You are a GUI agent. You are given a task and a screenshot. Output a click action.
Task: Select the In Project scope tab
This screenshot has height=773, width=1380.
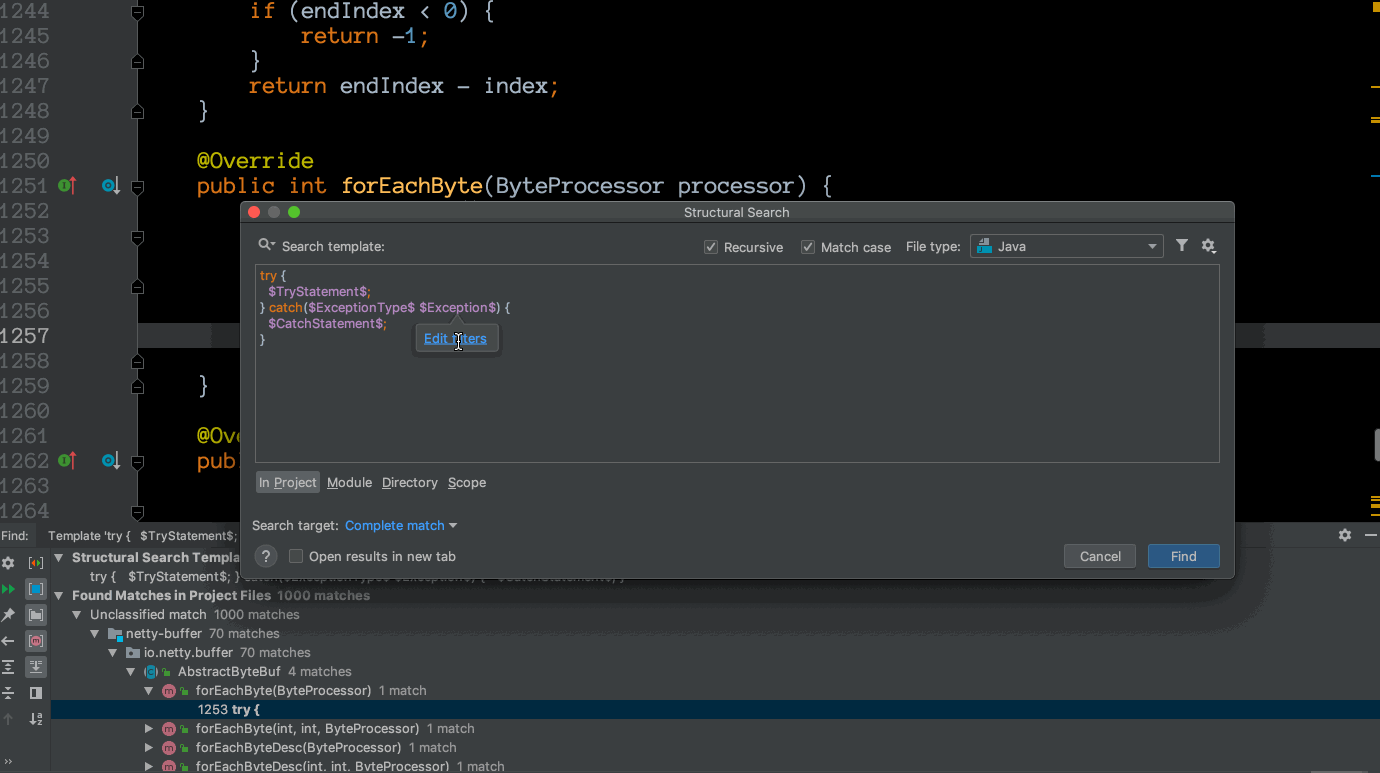click(x=287, y=482)
